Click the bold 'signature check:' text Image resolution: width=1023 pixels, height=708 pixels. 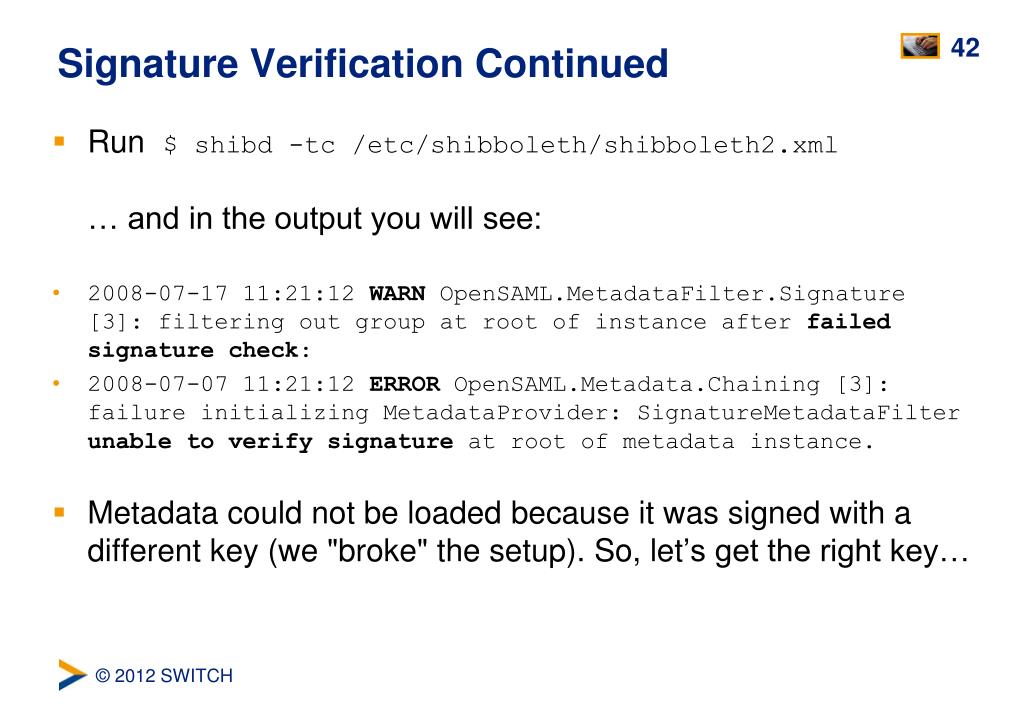click(x=200, y=350)
